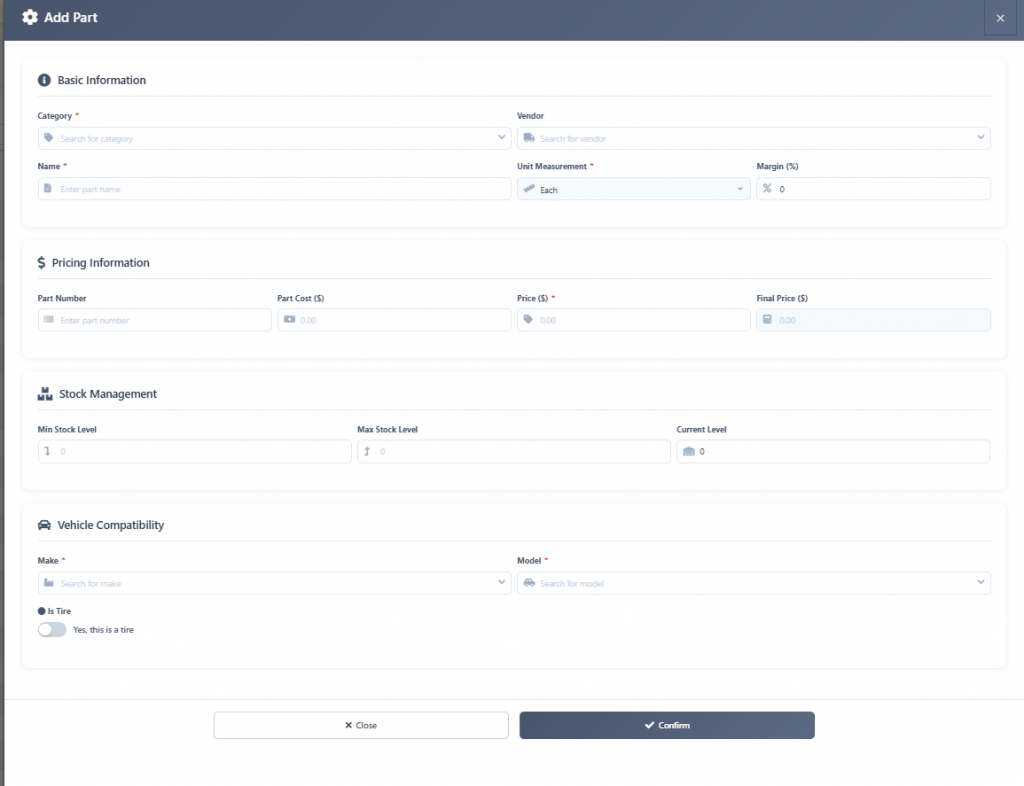Click the boxes icon beside Stock Management
This screenshot has width=1024, height=786.
45,394
